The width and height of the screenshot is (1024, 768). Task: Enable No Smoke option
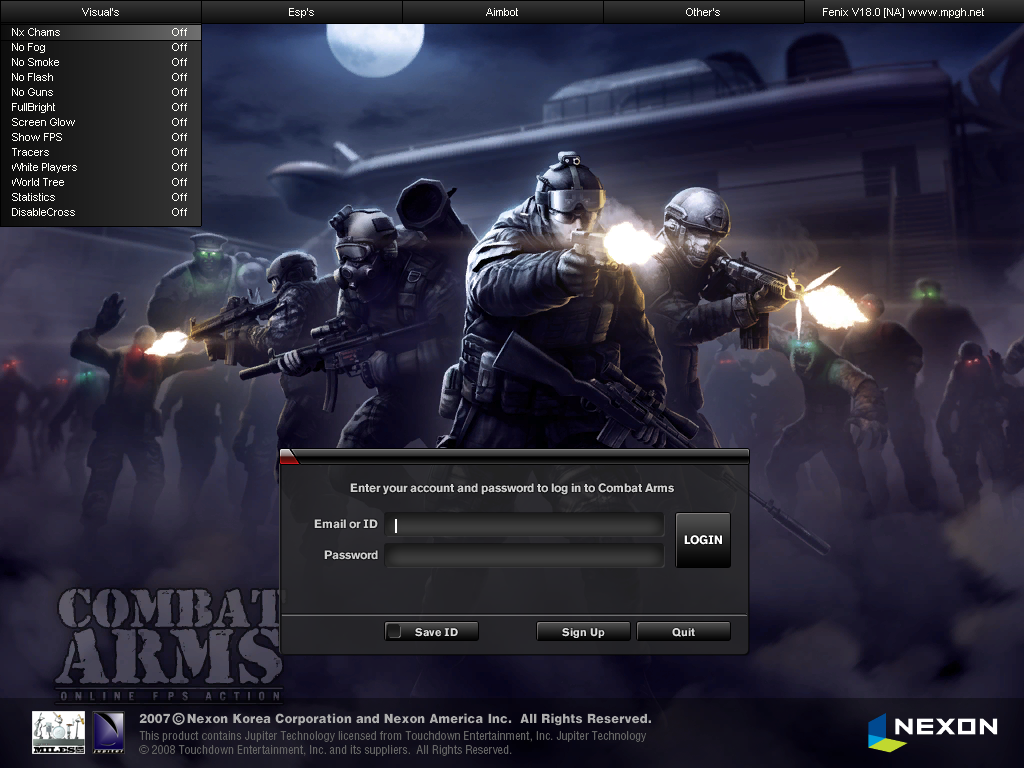[101, 62]
